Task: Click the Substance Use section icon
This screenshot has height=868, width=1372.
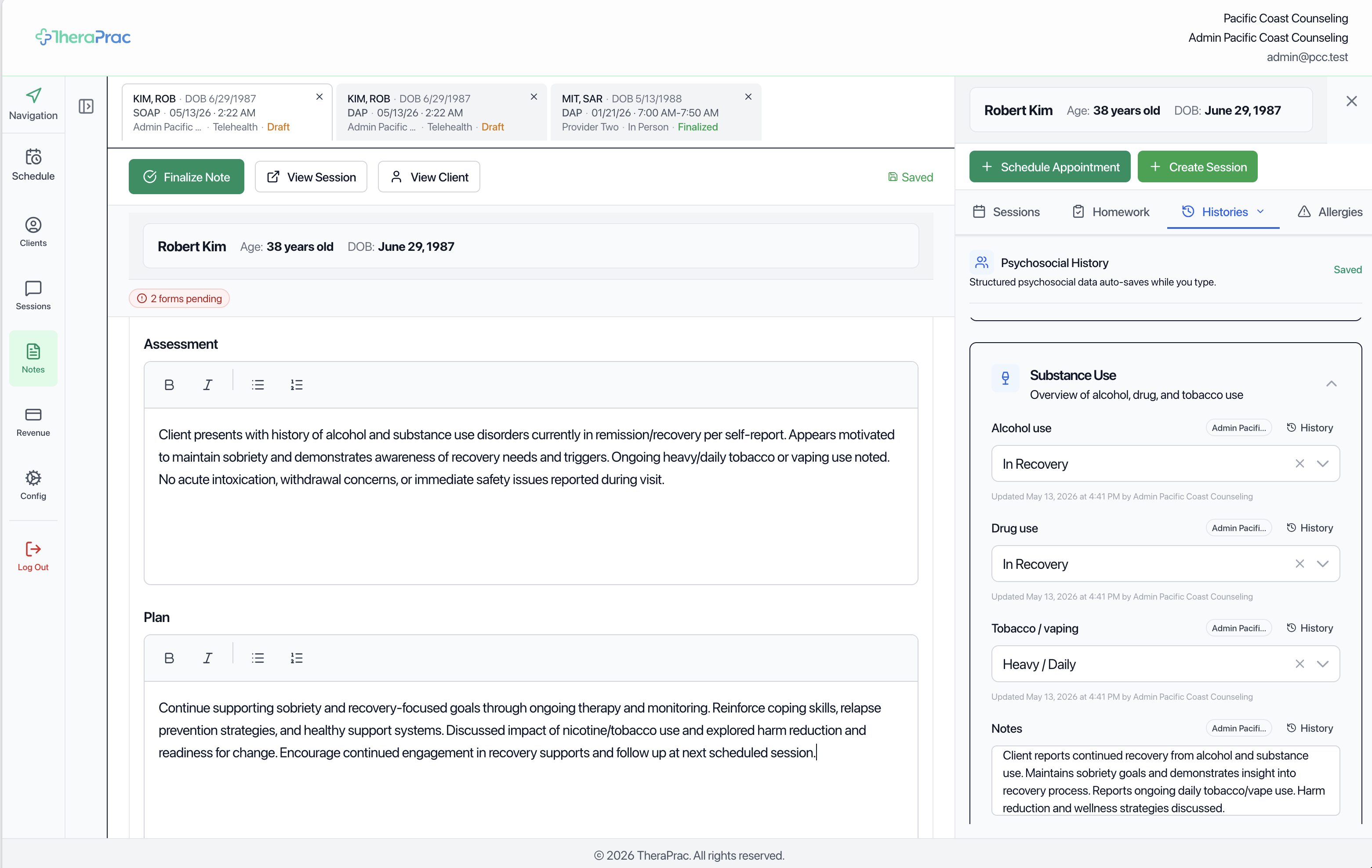Action: coord(1005,378)
